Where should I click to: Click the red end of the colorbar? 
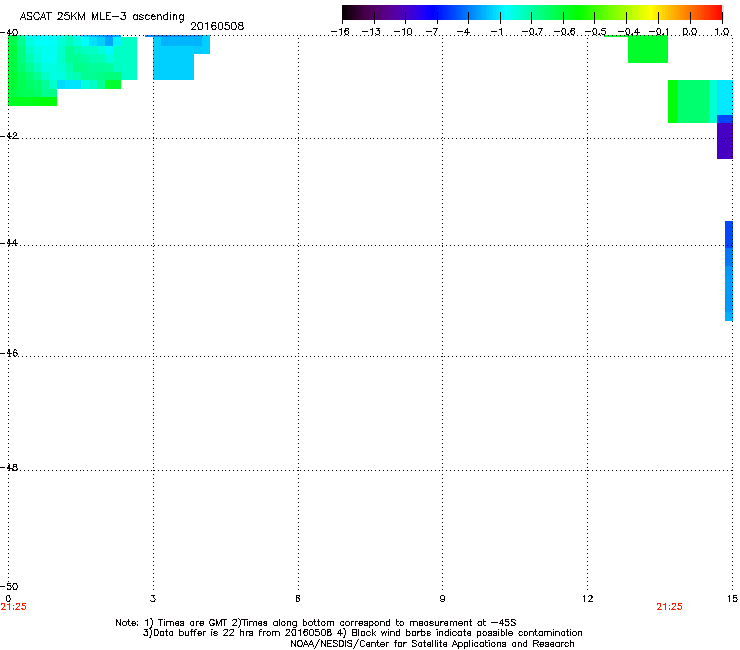pyautogui.click(x=716, y=12)
